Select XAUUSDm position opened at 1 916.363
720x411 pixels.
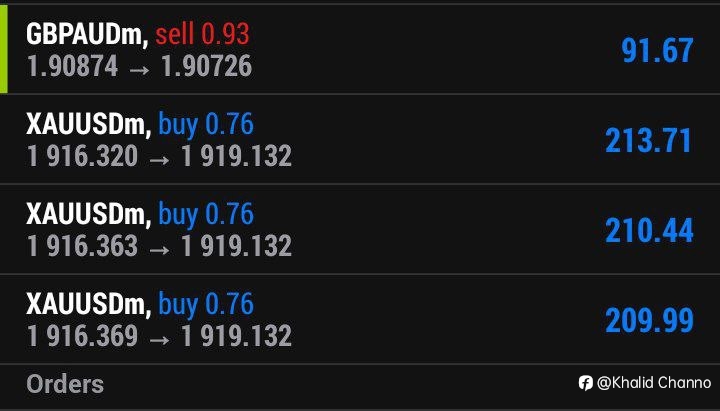360,229
